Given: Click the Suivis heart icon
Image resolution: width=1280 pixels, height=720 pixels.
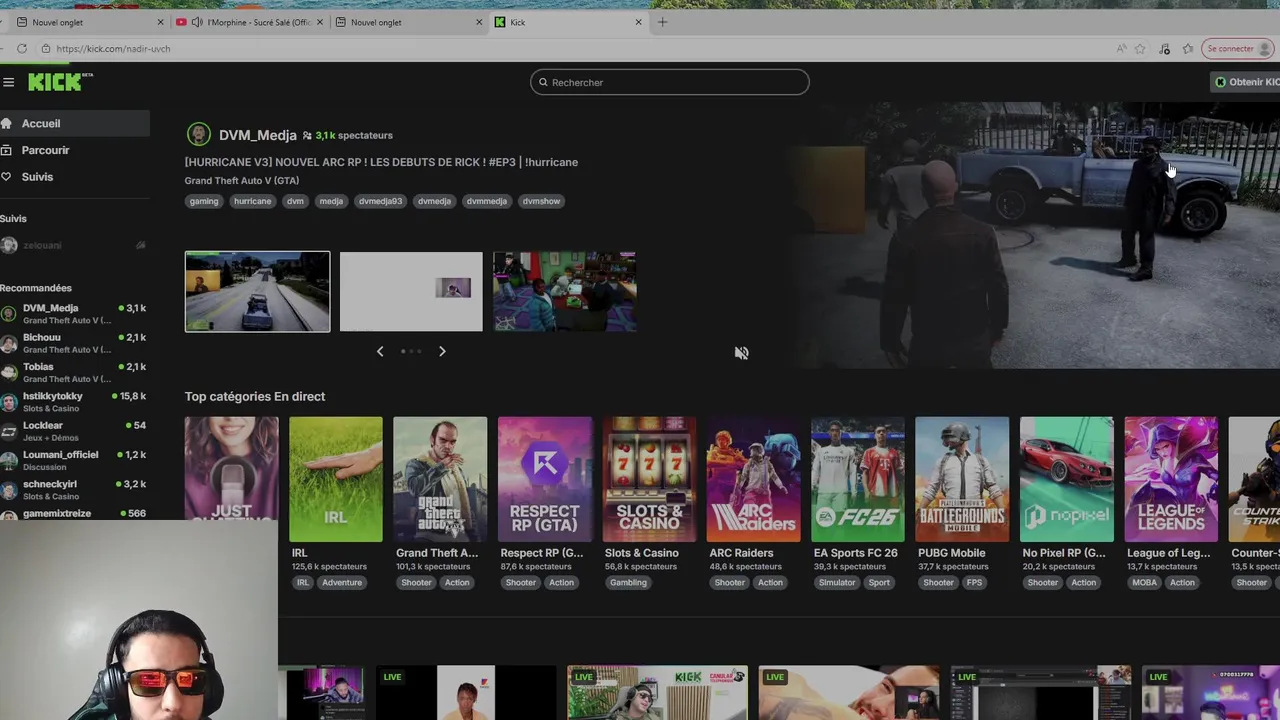Looking at the screenshot, I should tap(8, 177).
